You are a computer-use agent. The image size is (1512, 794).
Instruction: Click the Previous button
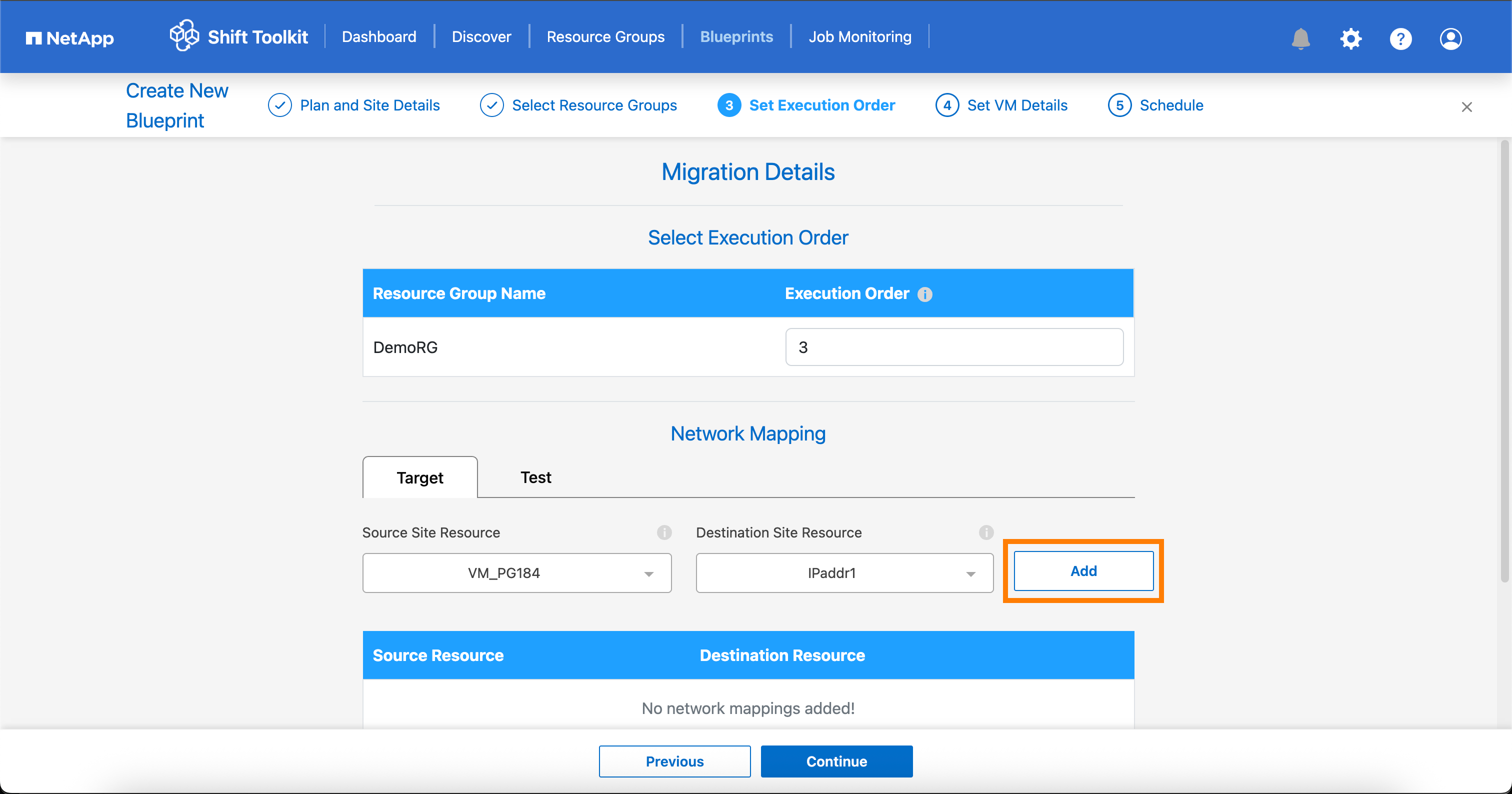click(x=674, y=761)
